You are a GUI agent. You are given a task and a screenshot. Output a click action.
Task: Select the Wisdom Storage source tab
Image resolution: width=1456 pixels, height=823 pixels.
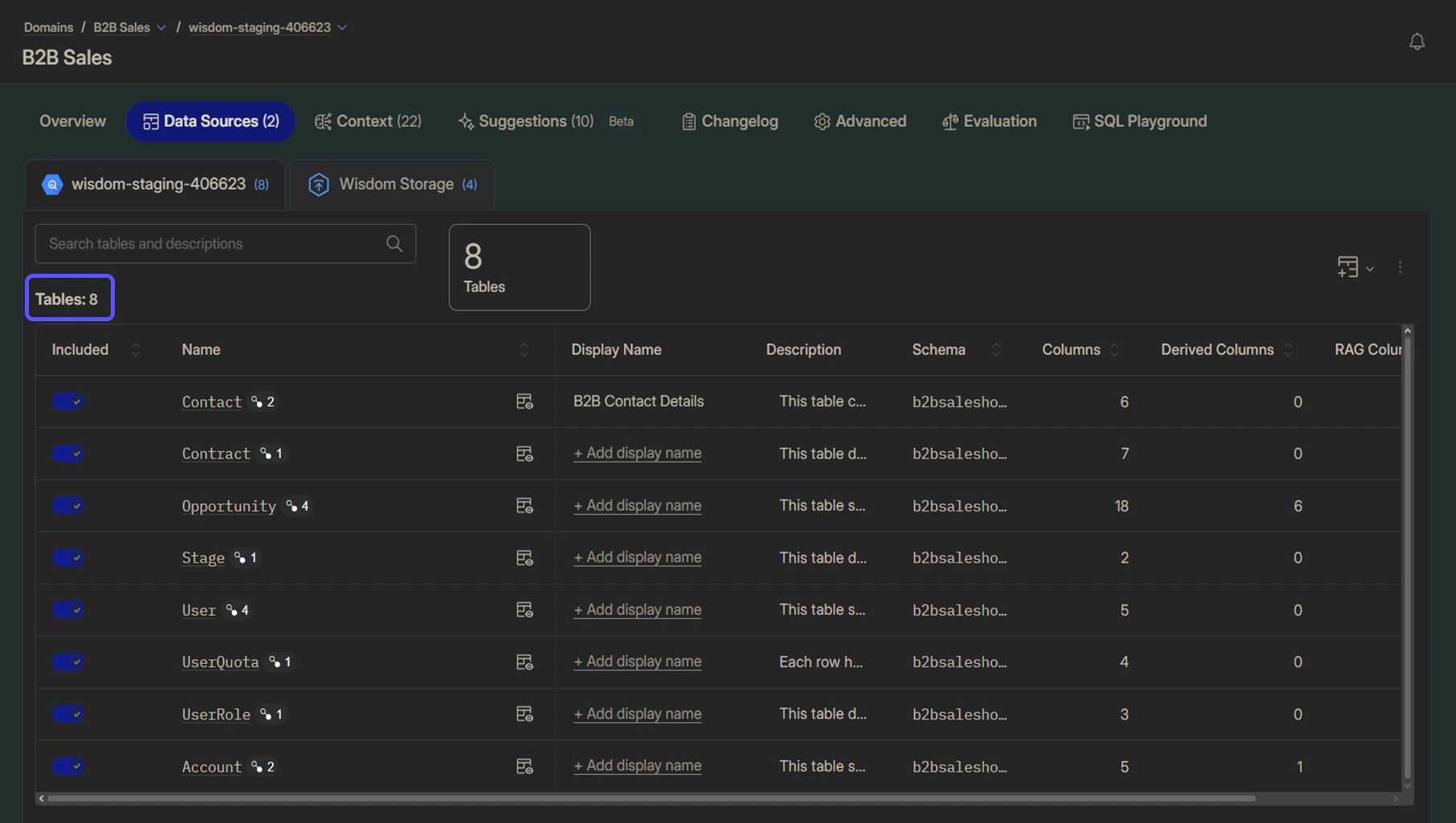point(392,185)
